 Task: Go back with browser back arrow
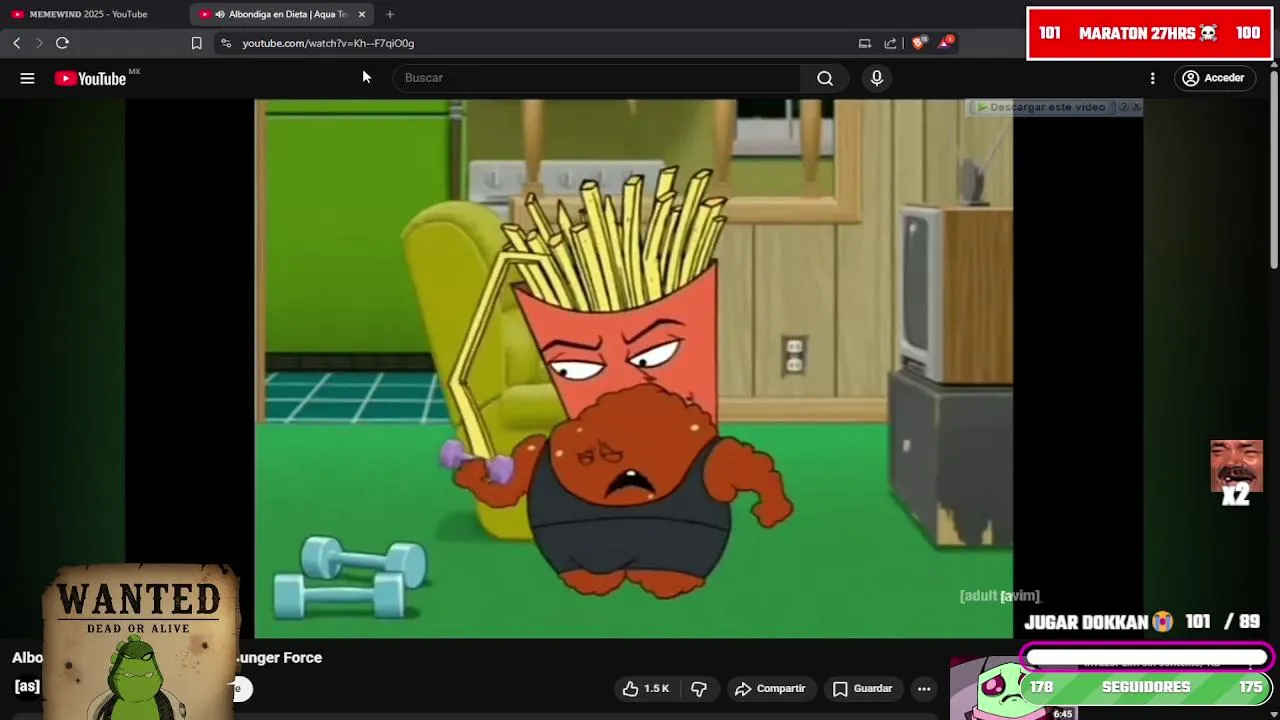pyautogui.click(x=16, y=43)
